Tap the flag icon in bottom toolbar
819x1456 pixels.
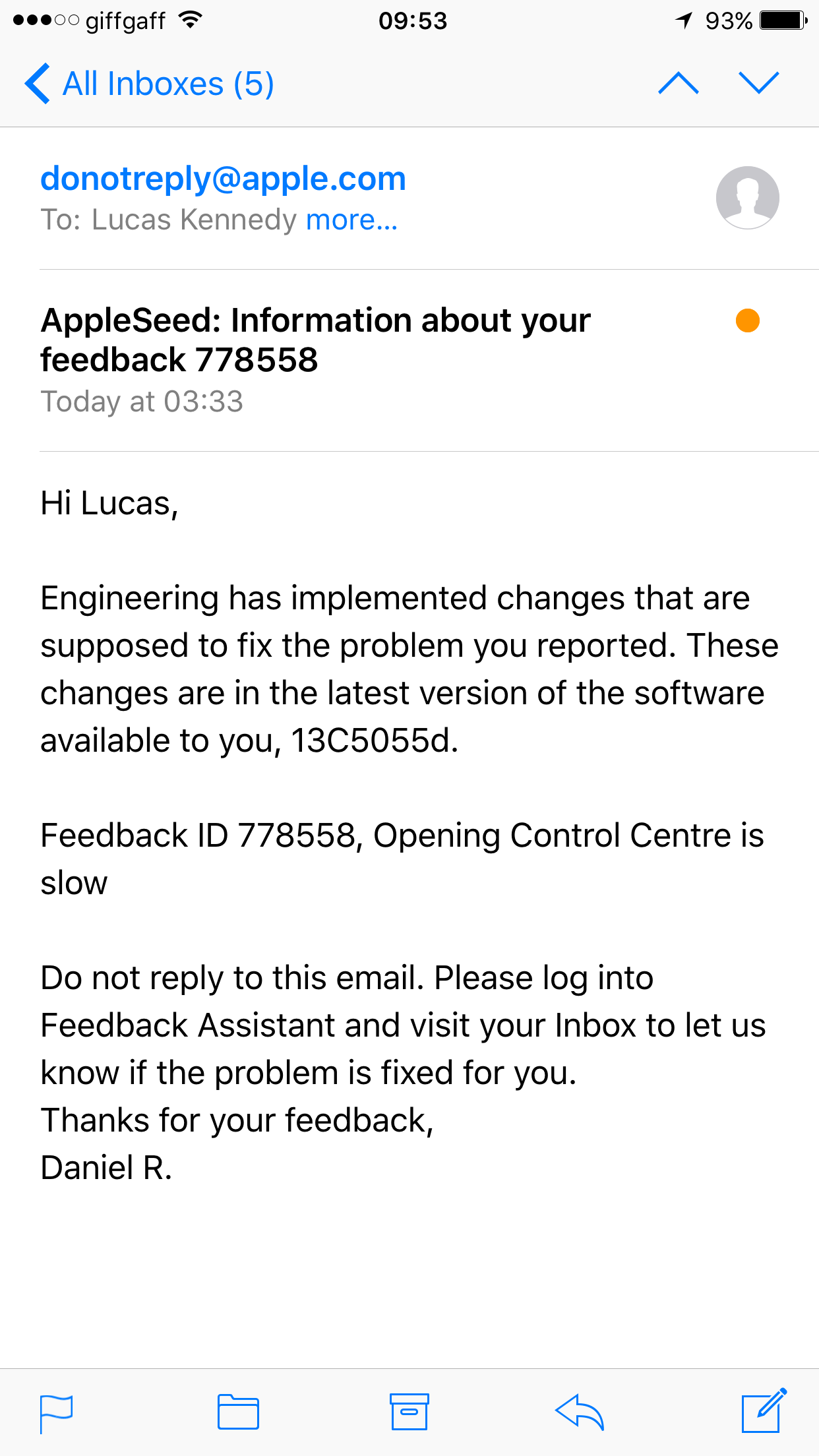pos(56,1414)
